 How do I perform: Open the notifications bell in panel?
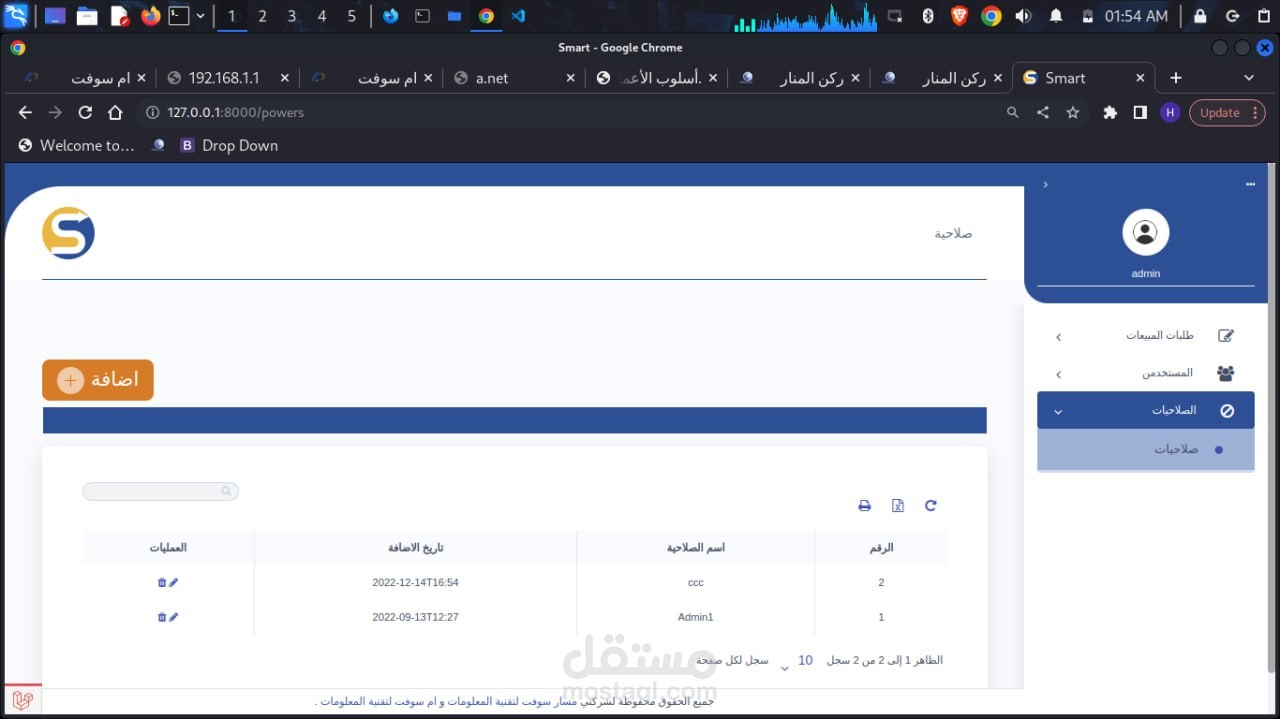[1056, 16]
